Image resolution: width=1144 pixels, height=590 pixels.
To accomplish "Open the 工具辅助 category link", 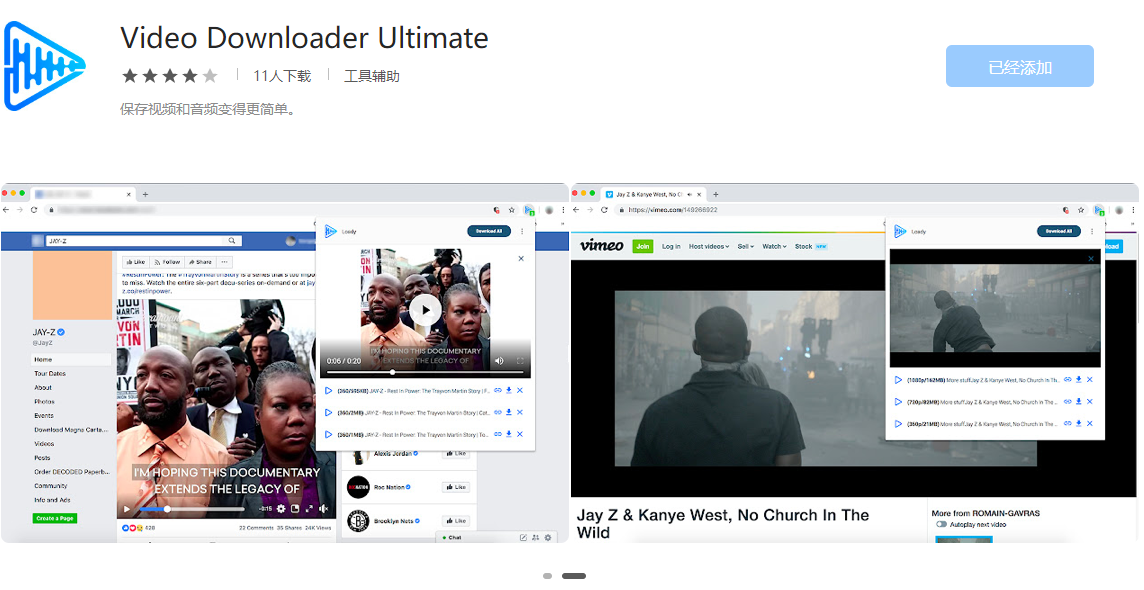I will coord(371,76).
